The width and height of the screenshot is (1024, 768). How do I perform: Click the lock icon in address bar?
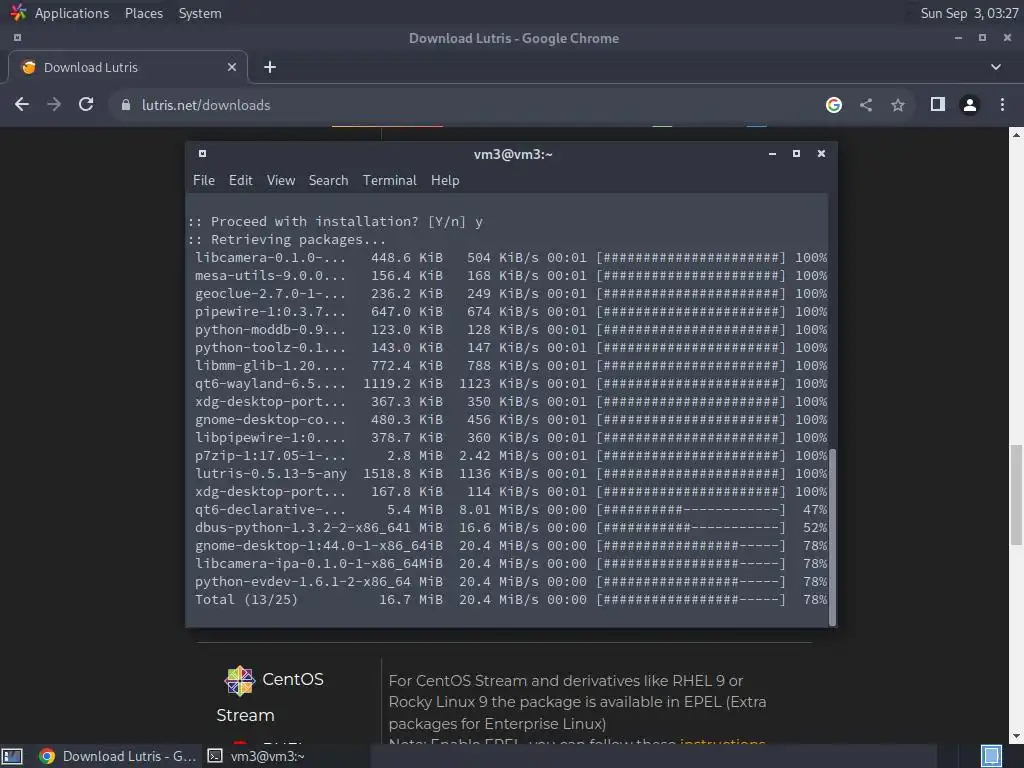tap(125, 104)
